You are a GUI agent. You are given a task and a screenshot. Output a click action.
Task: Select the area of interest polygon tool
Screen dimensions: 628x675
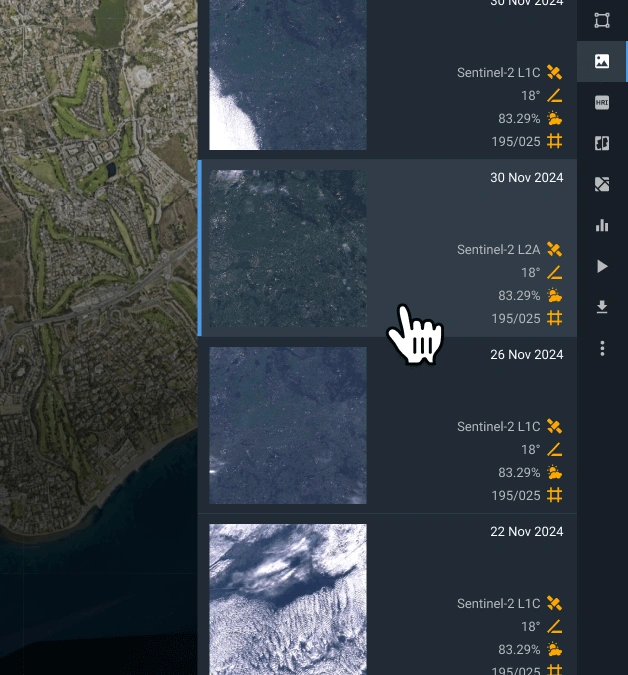pos(602,20)
